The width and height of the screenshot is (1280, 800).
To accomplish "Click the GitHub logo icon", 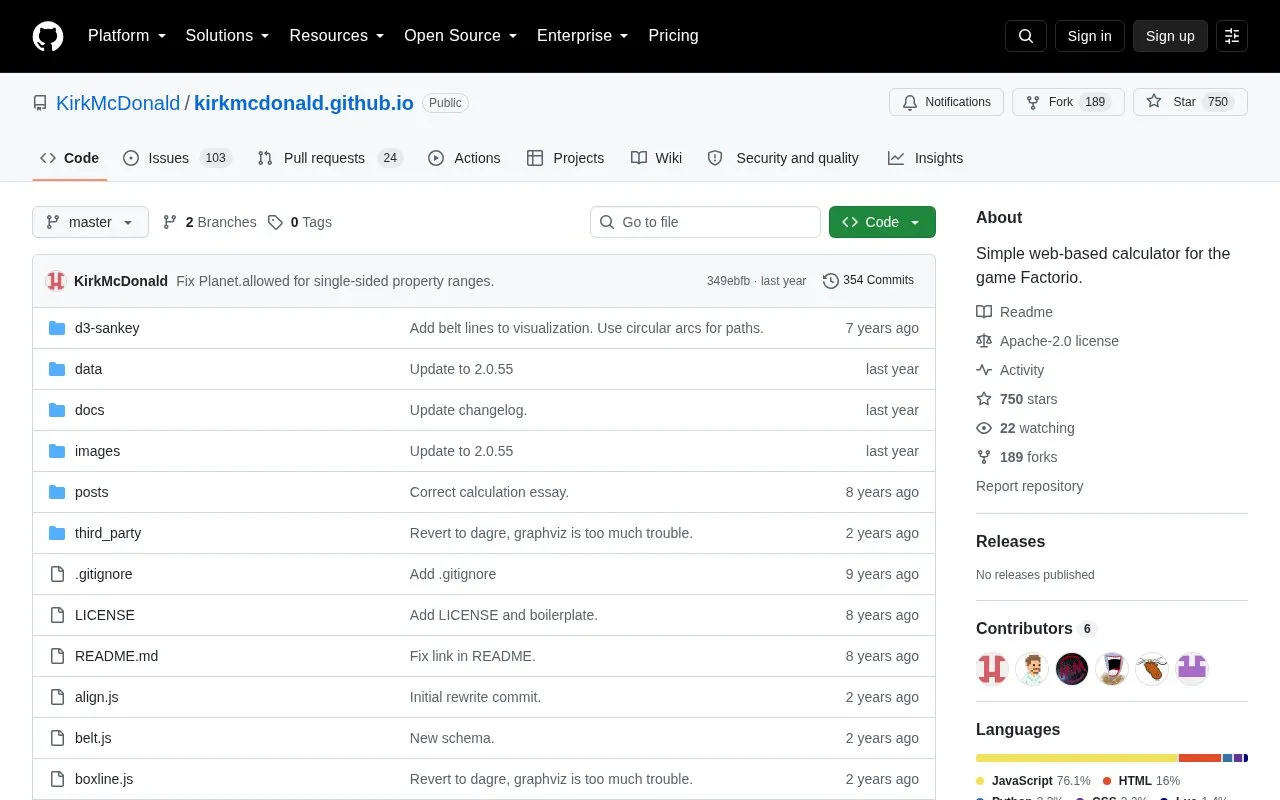I will click(x=48, y=36).
